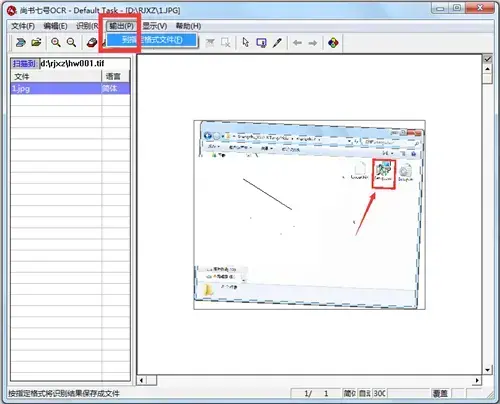
Task: Select the arrow pointer tool
Action: [246, 43]
